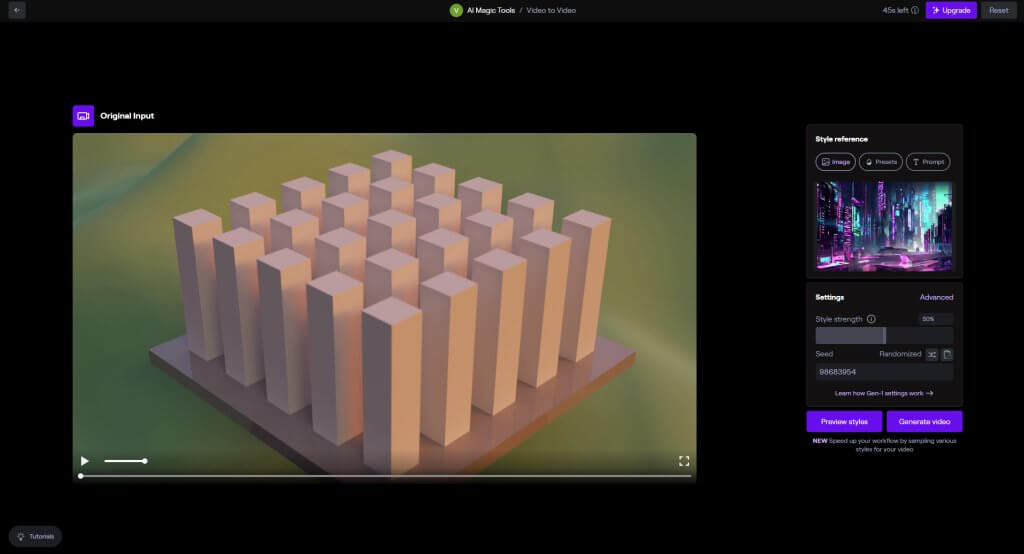
Task: Expand the Advanced settings
Action: (936, 297)
